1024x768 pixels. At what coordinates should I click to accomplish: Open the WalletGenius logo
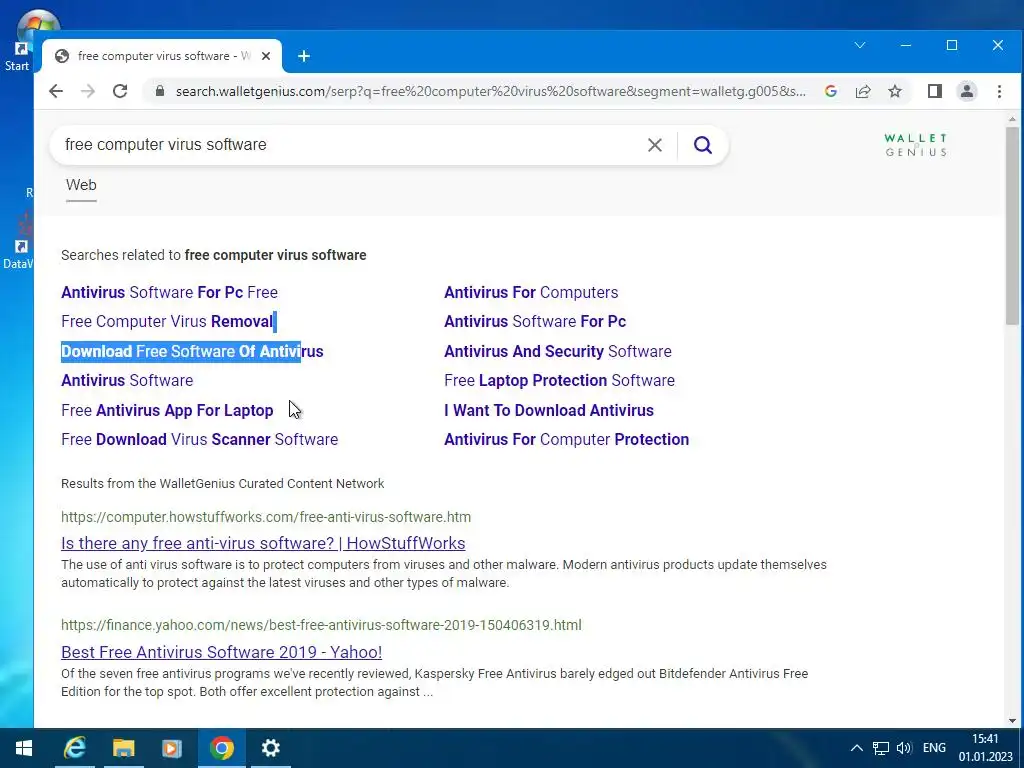[916, 145]
